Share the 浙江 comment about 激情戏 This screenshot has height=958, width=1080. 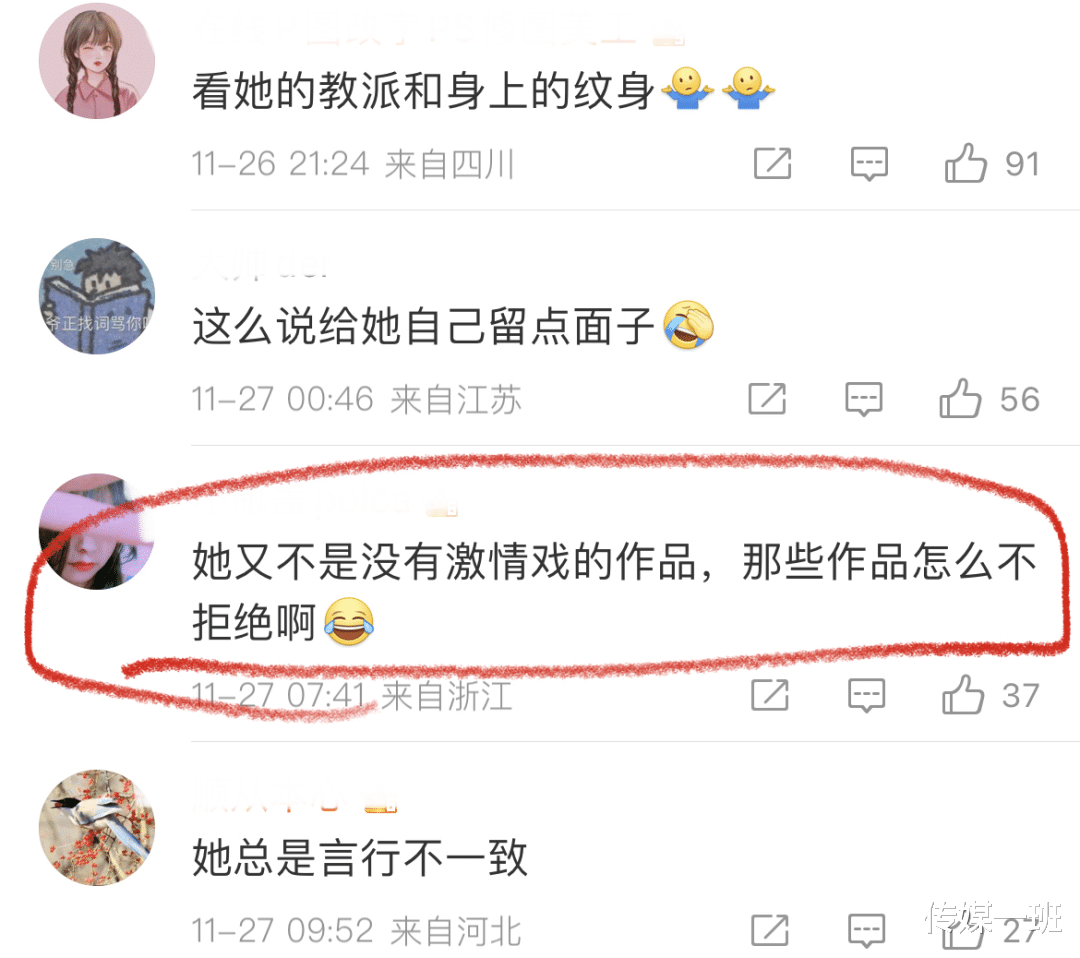point(769,695)
